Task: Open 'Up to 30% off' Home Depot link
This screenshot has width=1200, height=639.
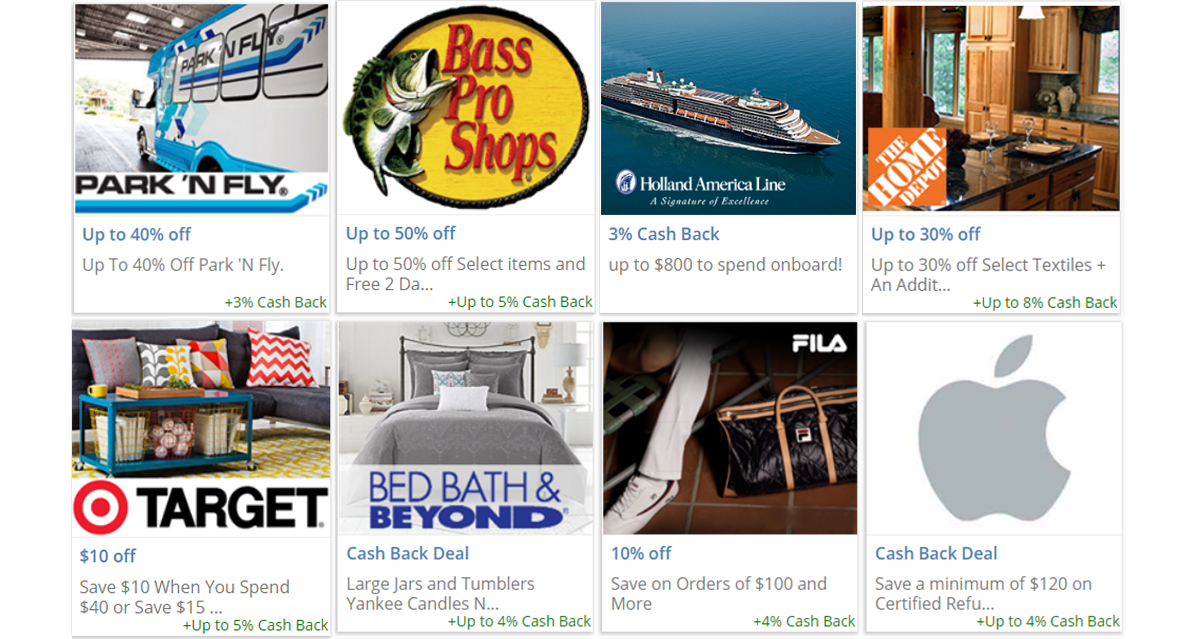Action: point(926,234)
